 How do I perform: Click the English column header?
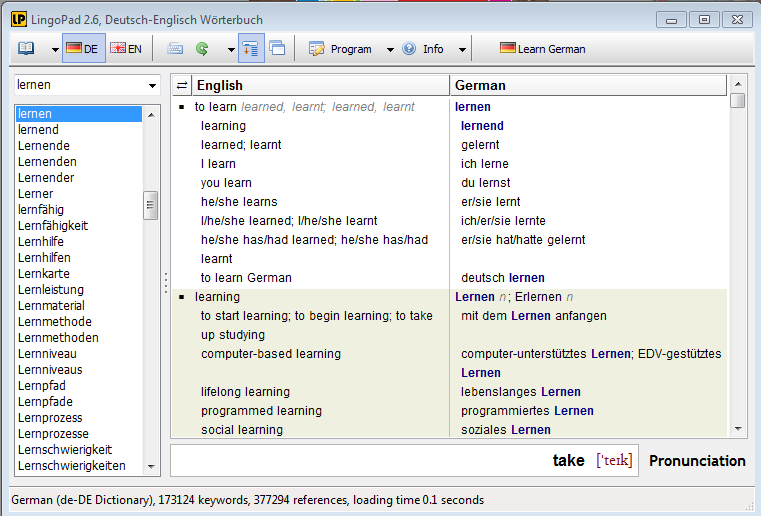321,85
